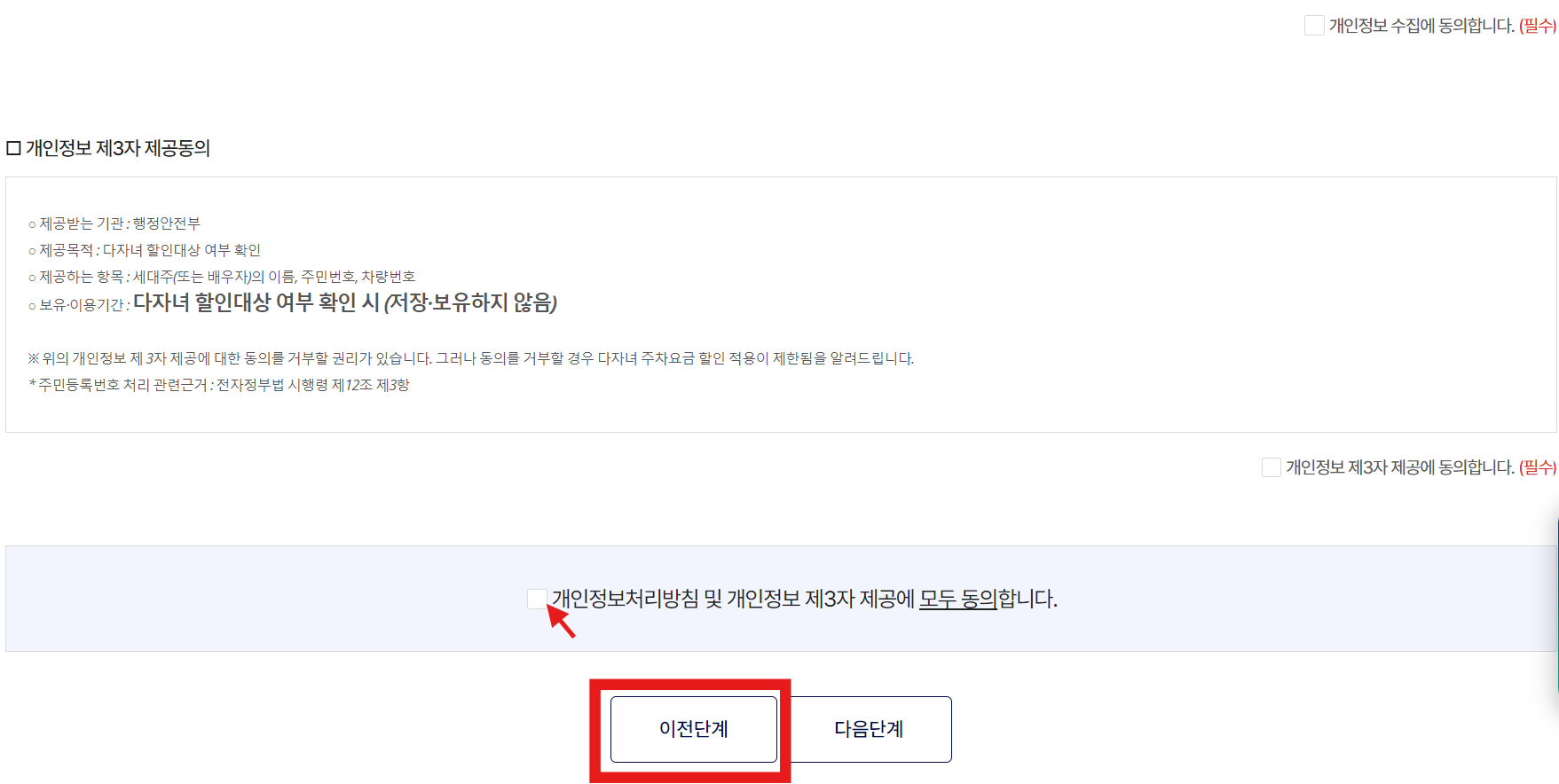Click the underlined 모두 동의 text

958,599
